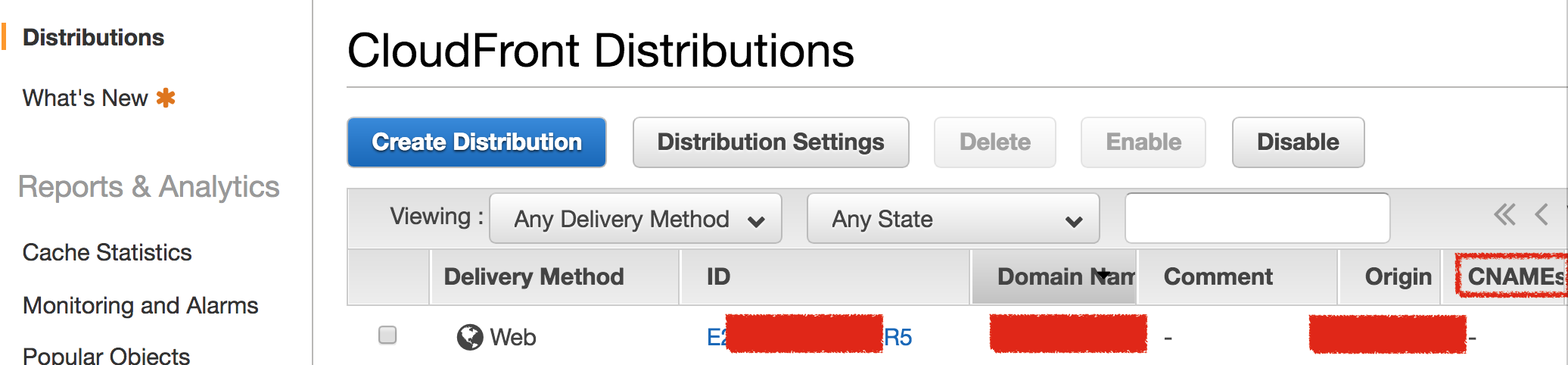Click the Domain Name sort arrow
This screenshot has height=365, width=1568.
(x=1103, y=274)
